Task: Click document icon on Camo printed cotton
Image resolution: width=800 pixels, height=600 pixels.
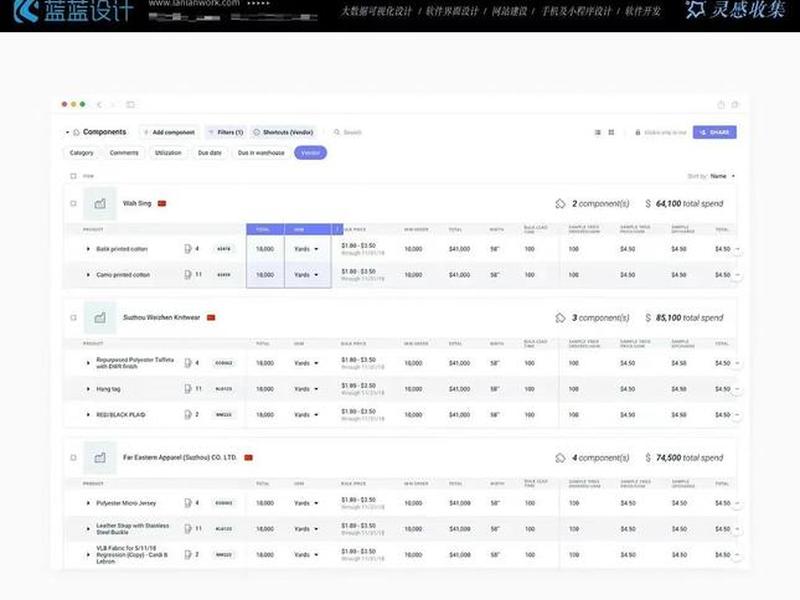Action: click(x=188, y=274)
